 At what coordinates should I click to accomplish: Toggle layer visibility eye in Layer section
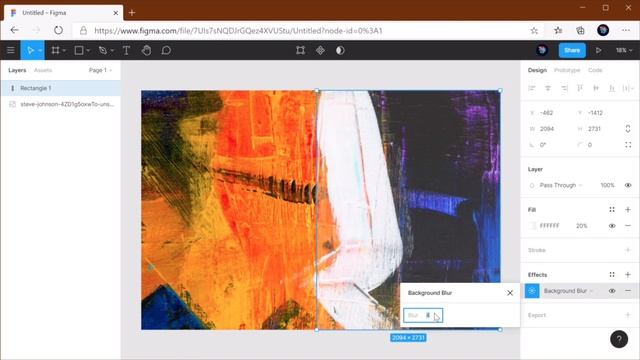[x=628, y=185]
